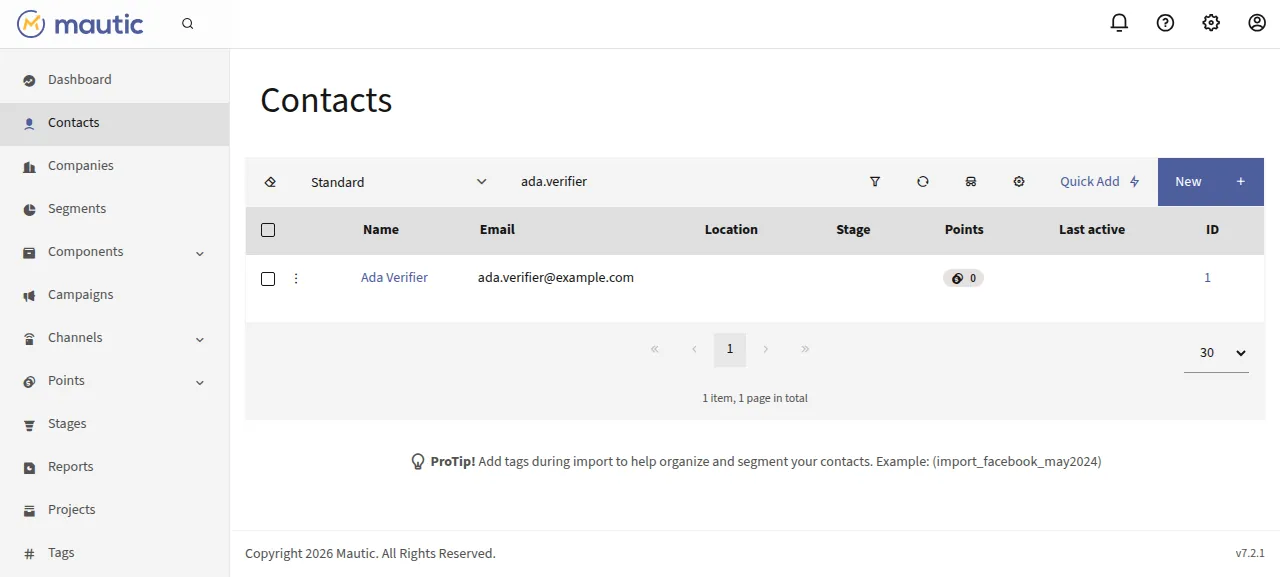Viewport: 1280px width, 577px height.
Task: Click the Quick Add button
Action: [1100, 182]
